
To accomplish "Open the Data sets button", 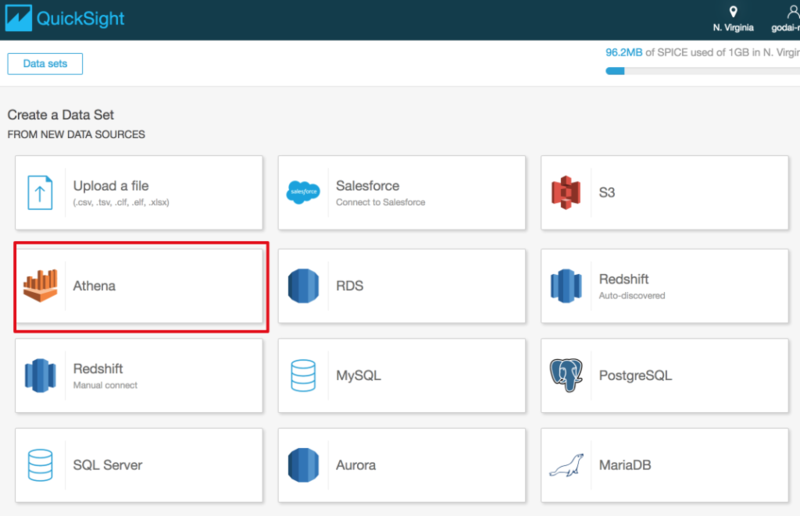I will (45, 64).
